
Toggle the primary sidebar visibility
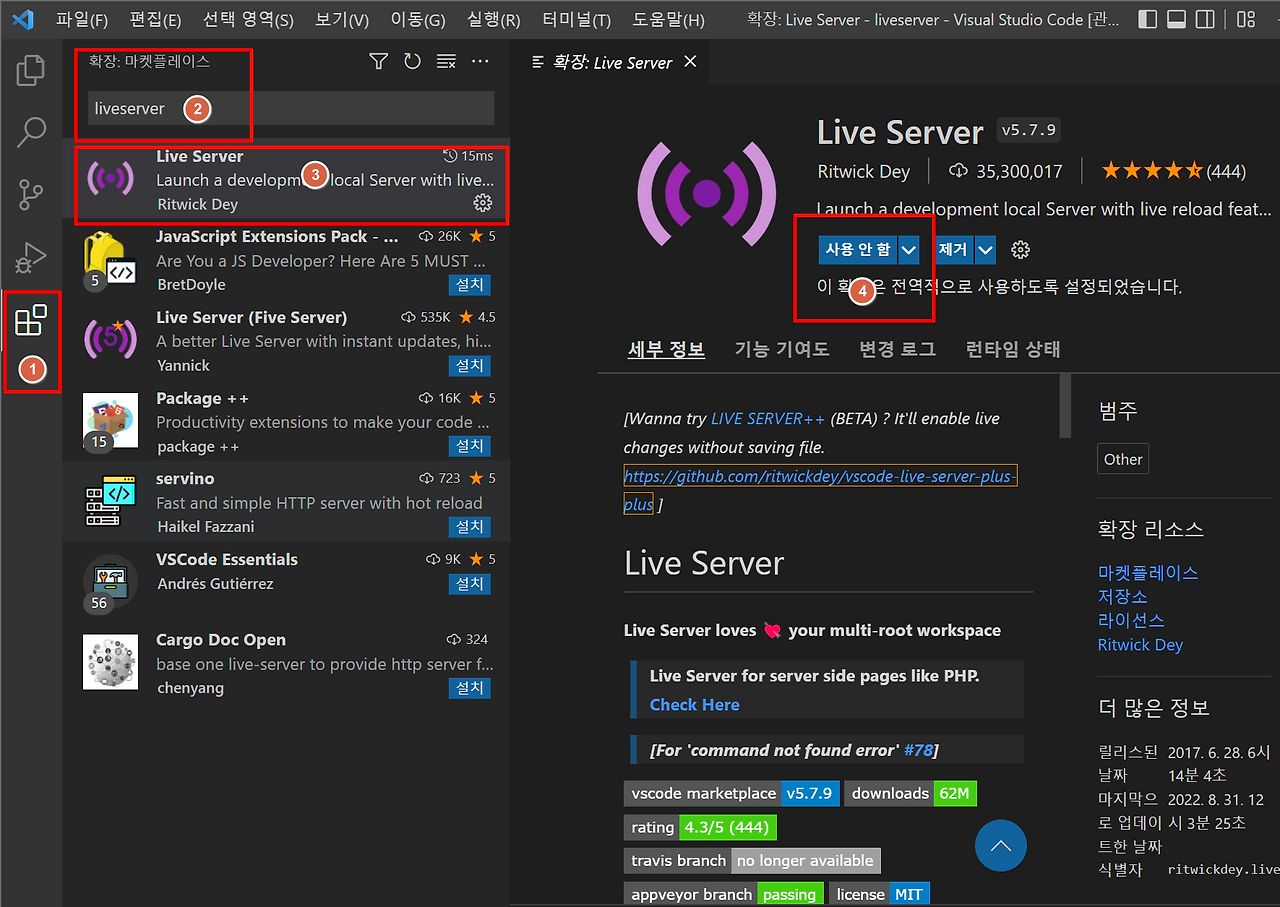(x=1147, y=18)
